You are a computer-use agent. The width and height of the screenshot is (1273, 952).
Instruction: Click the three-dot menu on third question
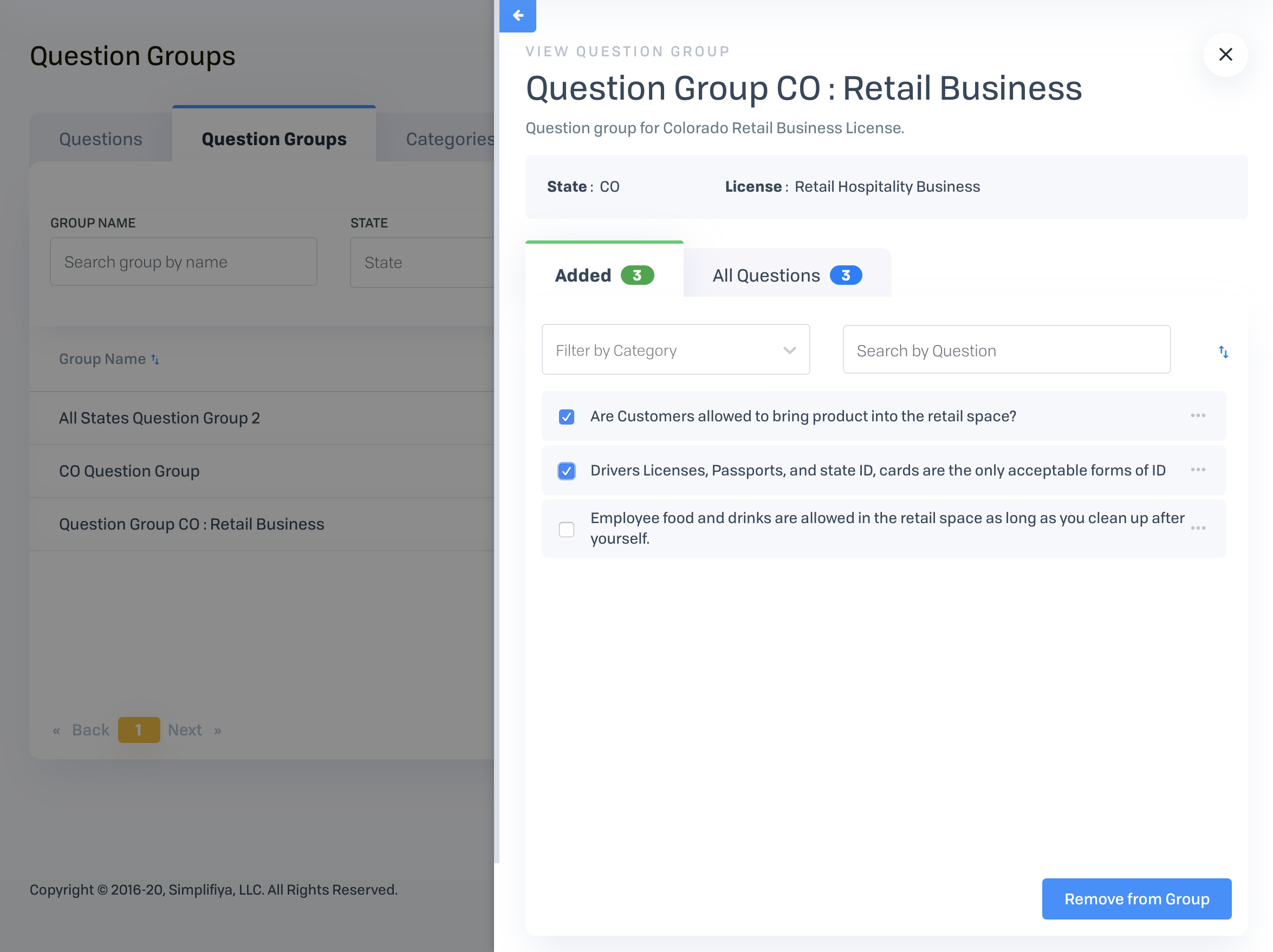click(1200, 527)
